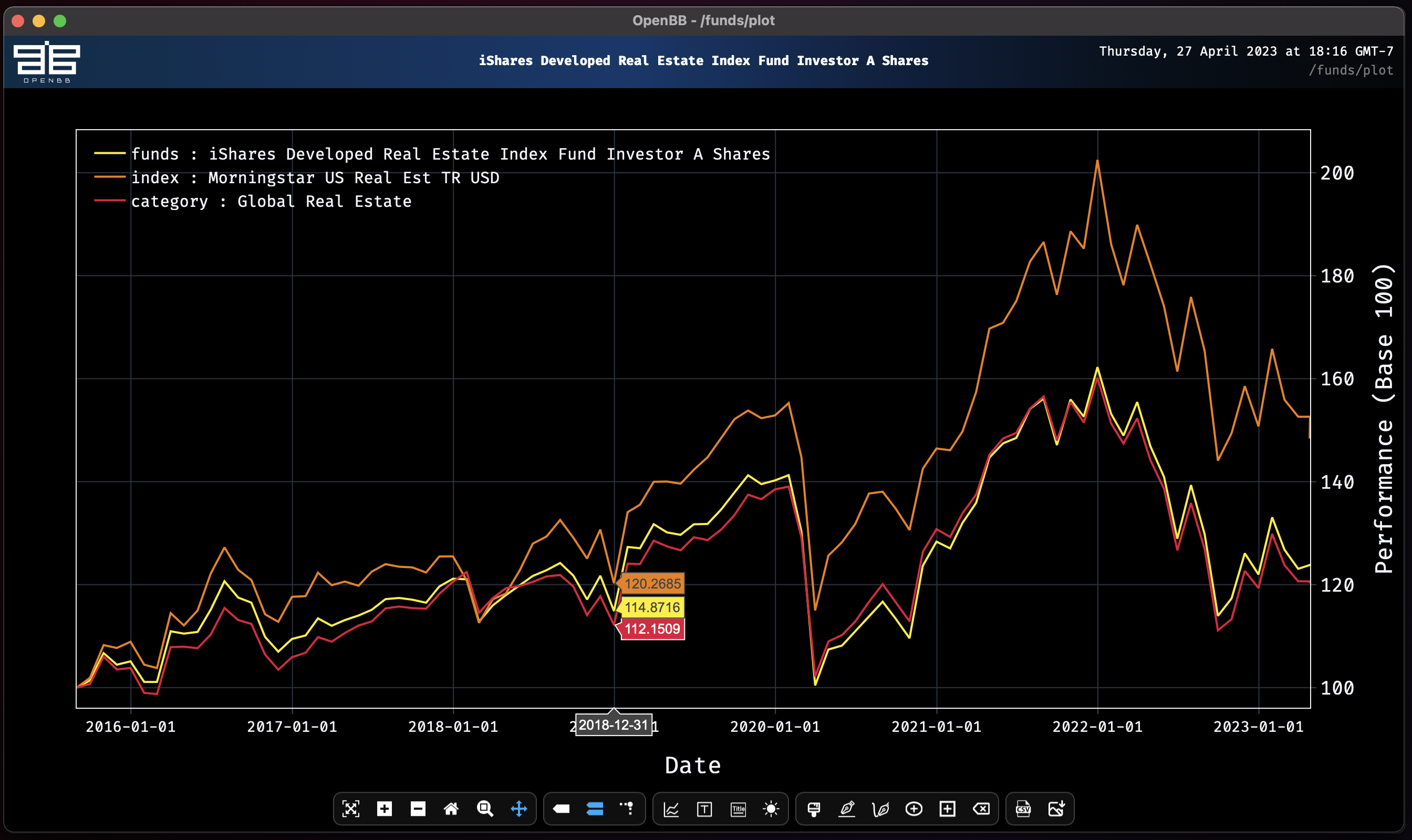Image resolution: width=1412 pixels, height=840 pixels.
Task: Click the erase shape icon
Action: click(981, 809)
